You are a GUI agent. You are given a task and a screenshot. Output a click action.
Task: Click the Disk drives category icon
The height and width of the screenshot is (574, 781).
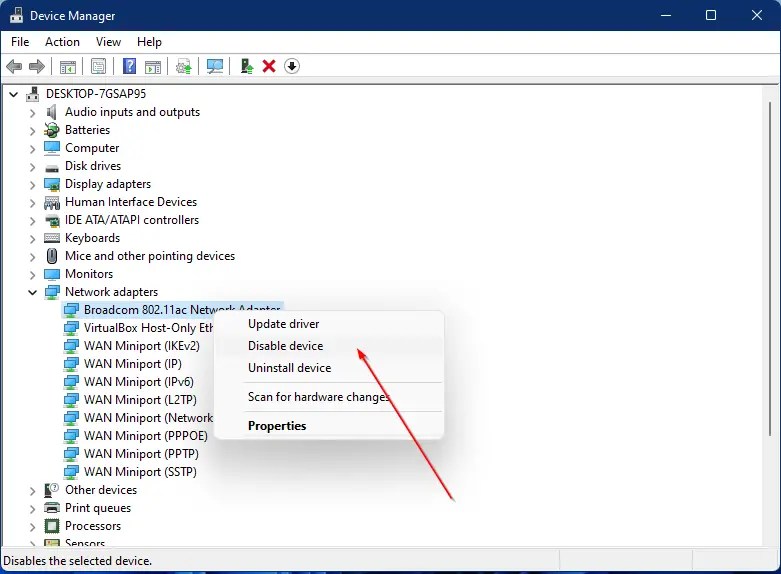coord(52,168)
